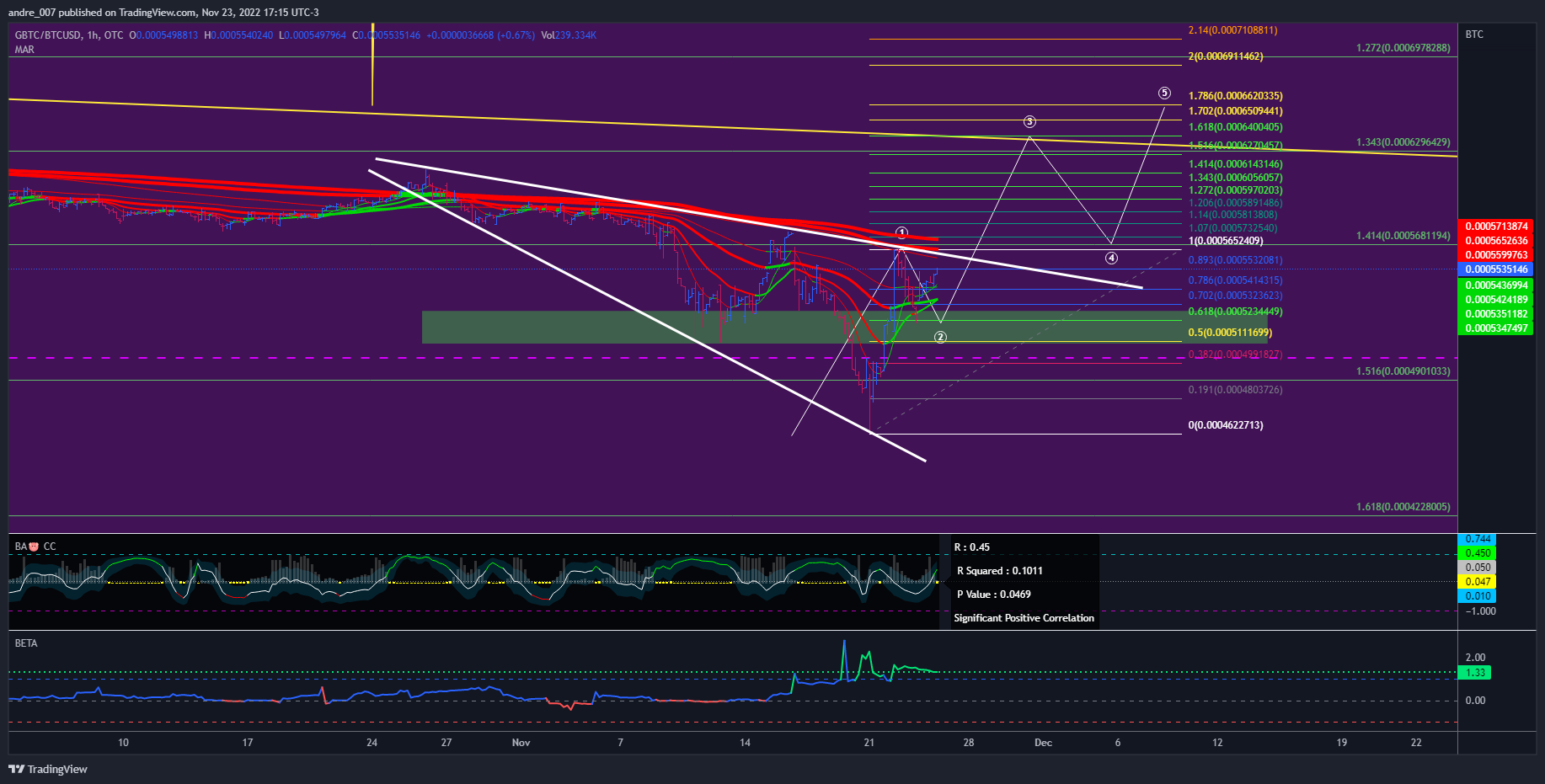Click the change value +0.0000036668 (+0.67%)
Screen dimensions: 1545x784
coord(481,35)
